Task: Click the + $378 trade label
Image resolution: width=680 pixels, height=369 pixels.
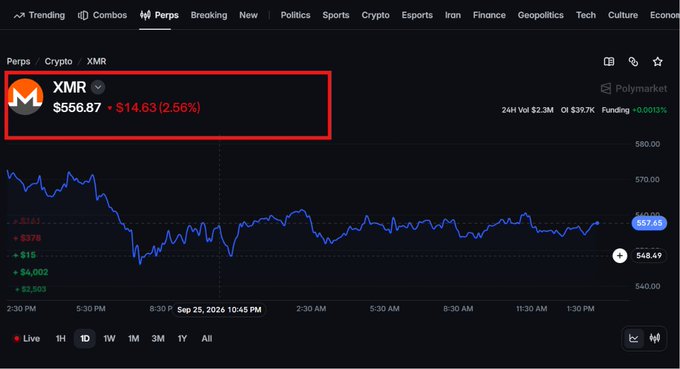Action: (27, 238)
